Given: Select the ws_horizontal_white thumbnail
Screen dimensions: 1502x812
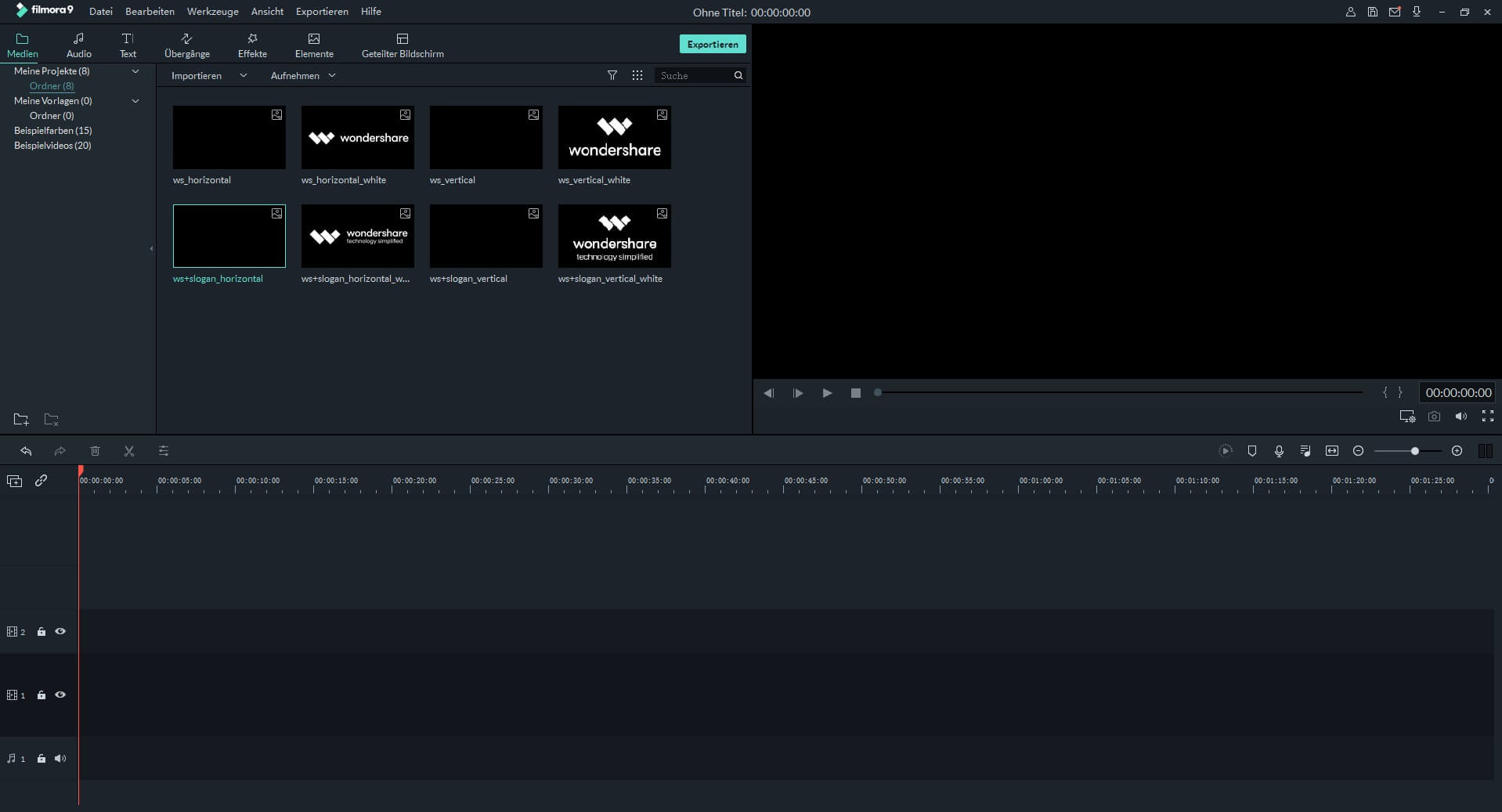Looking at the screenshot, I should (358, 138).
